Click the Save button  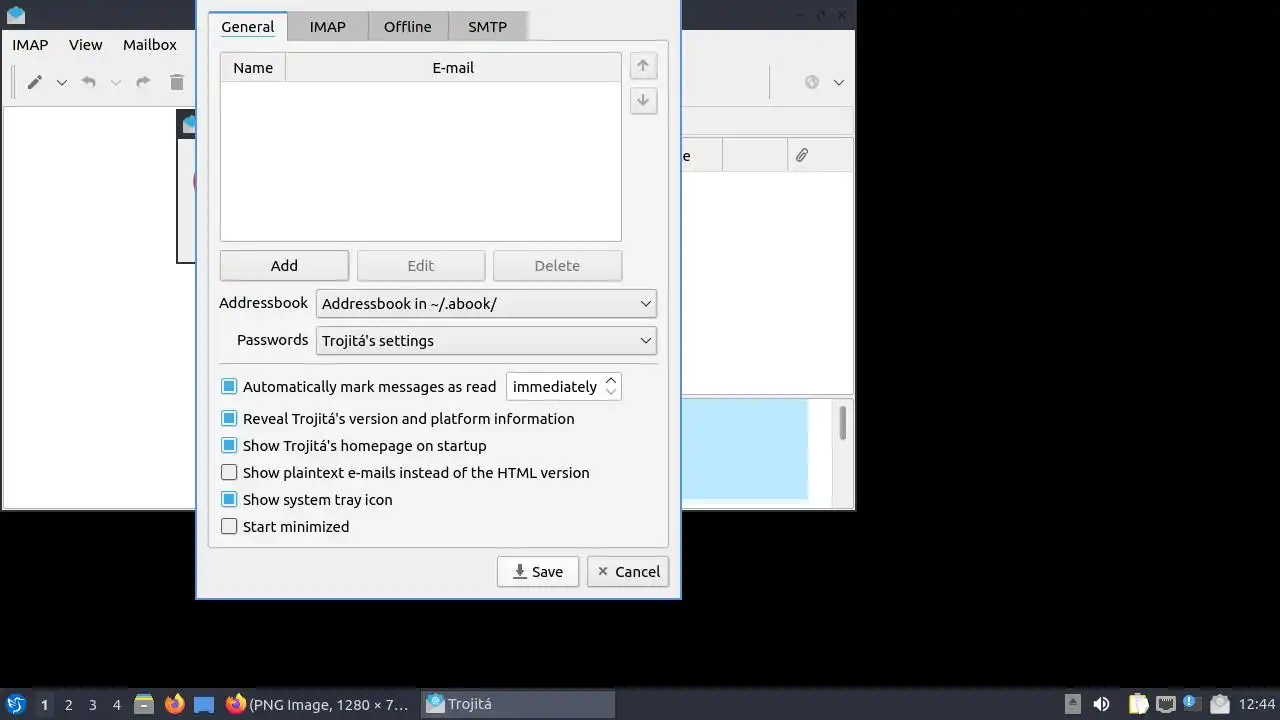click(x=538, y=572)
